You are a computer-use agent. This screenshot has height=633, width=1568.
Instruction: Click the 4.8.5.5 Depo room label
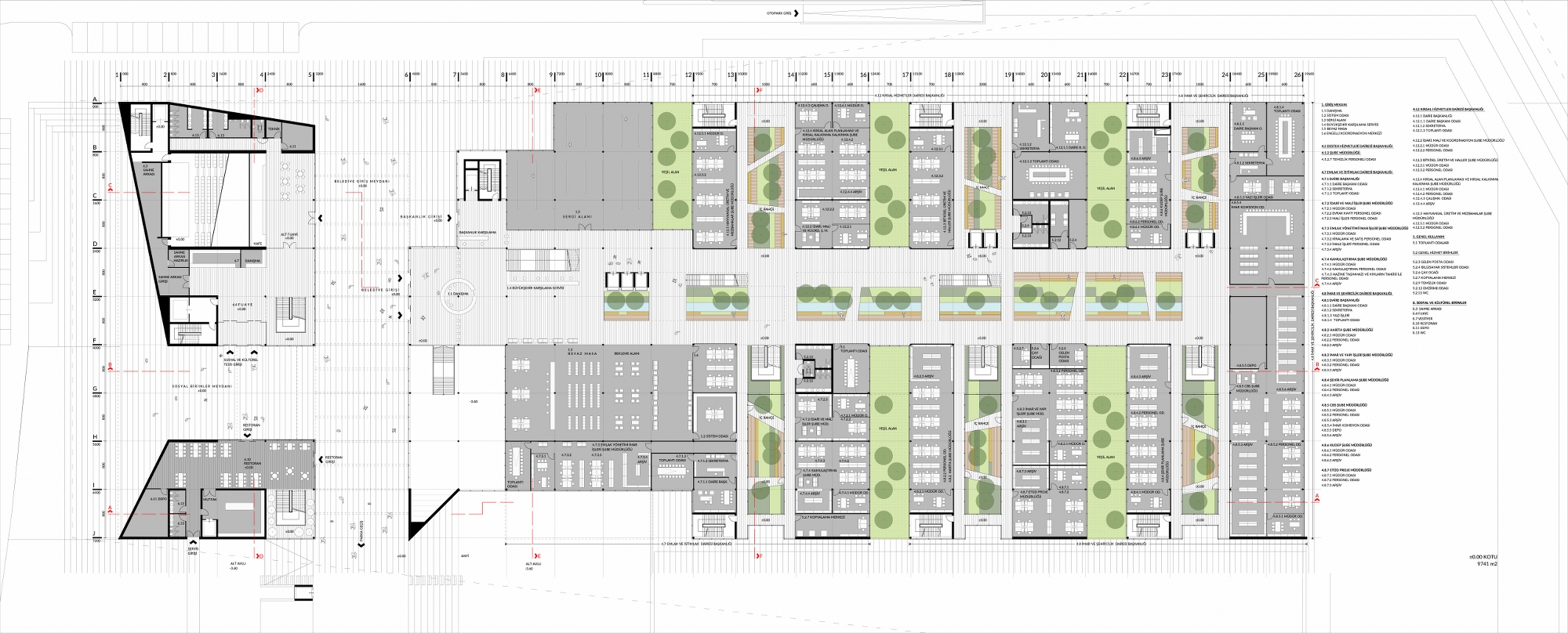tap(1247, 365)
